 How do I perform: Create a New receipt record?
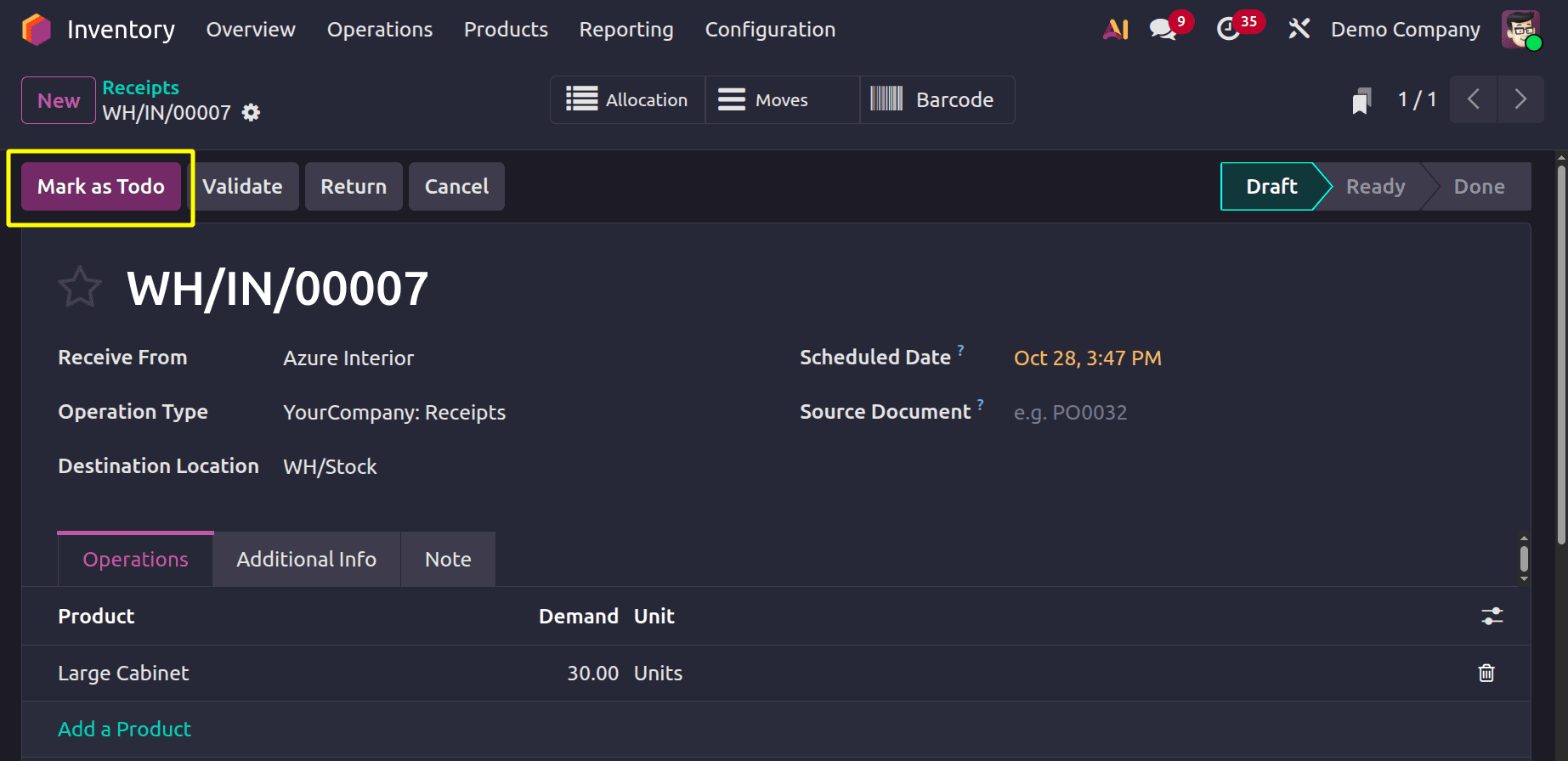click(59, 100)
